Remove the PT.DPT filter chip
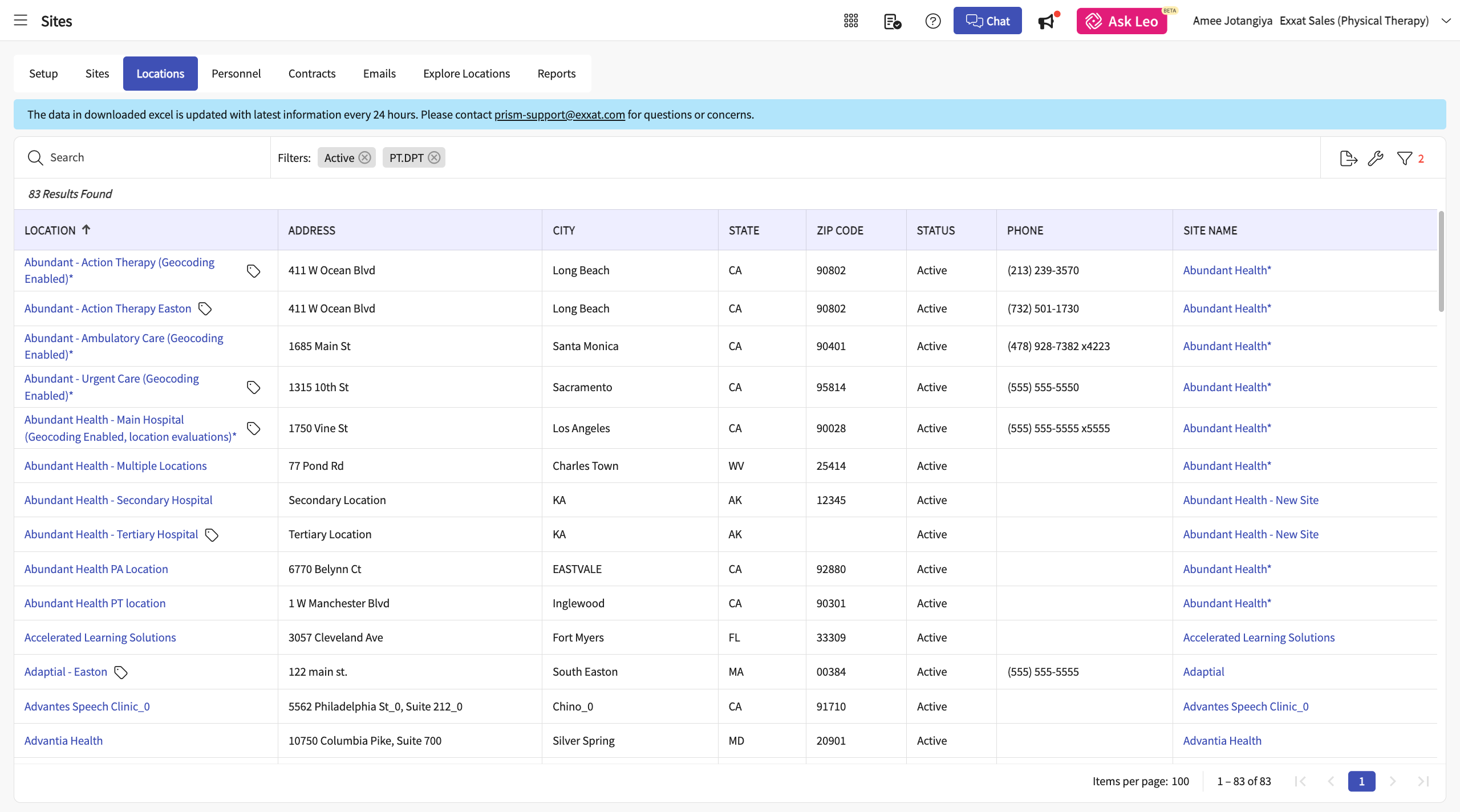1460x812 pixels. coord(435,157)
